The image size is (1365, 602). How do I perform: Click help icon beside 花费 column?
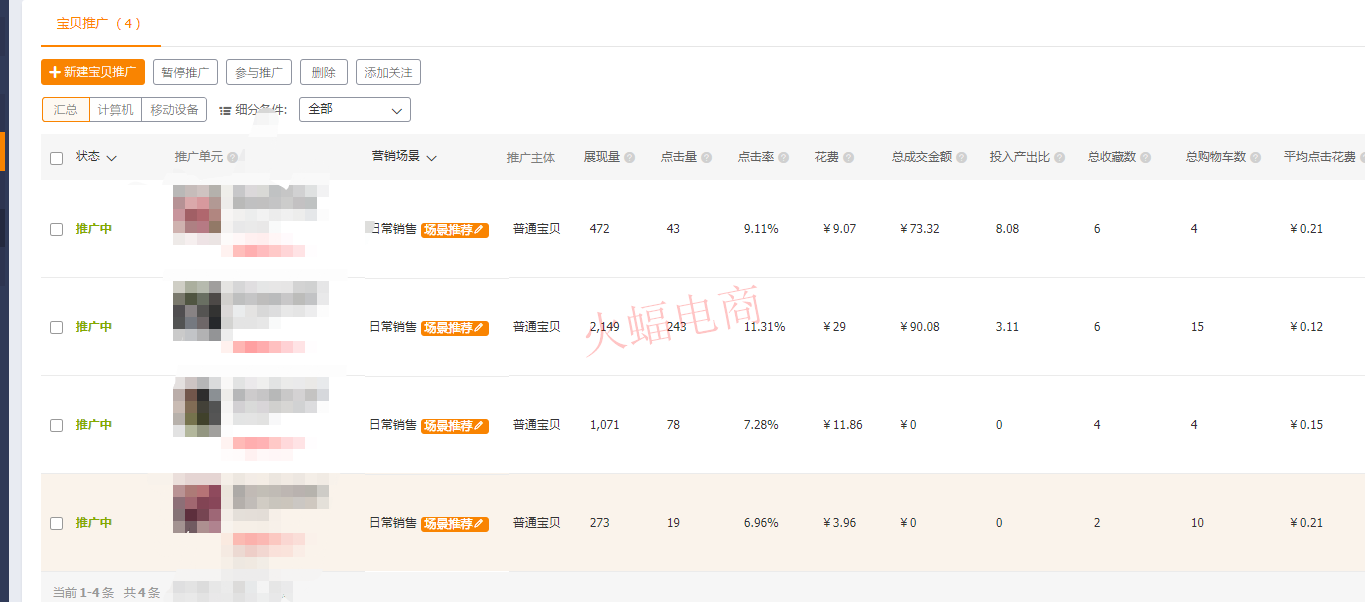point(849,158)
